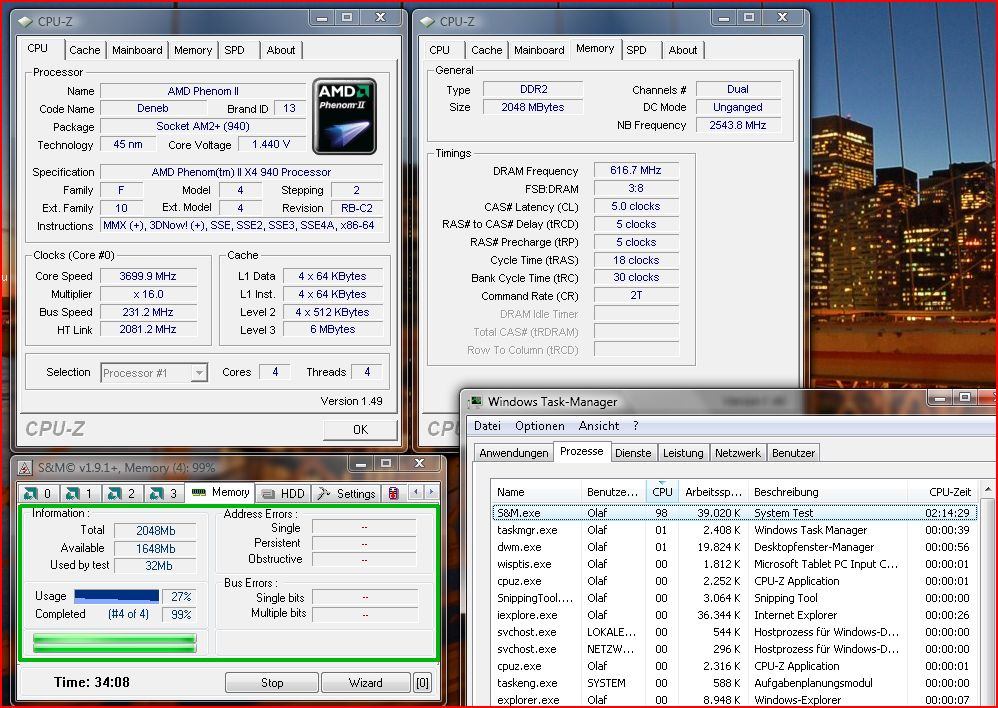Select the S&M.exe process row
Viewport: 998px width, 708px height.
[734, 513]
